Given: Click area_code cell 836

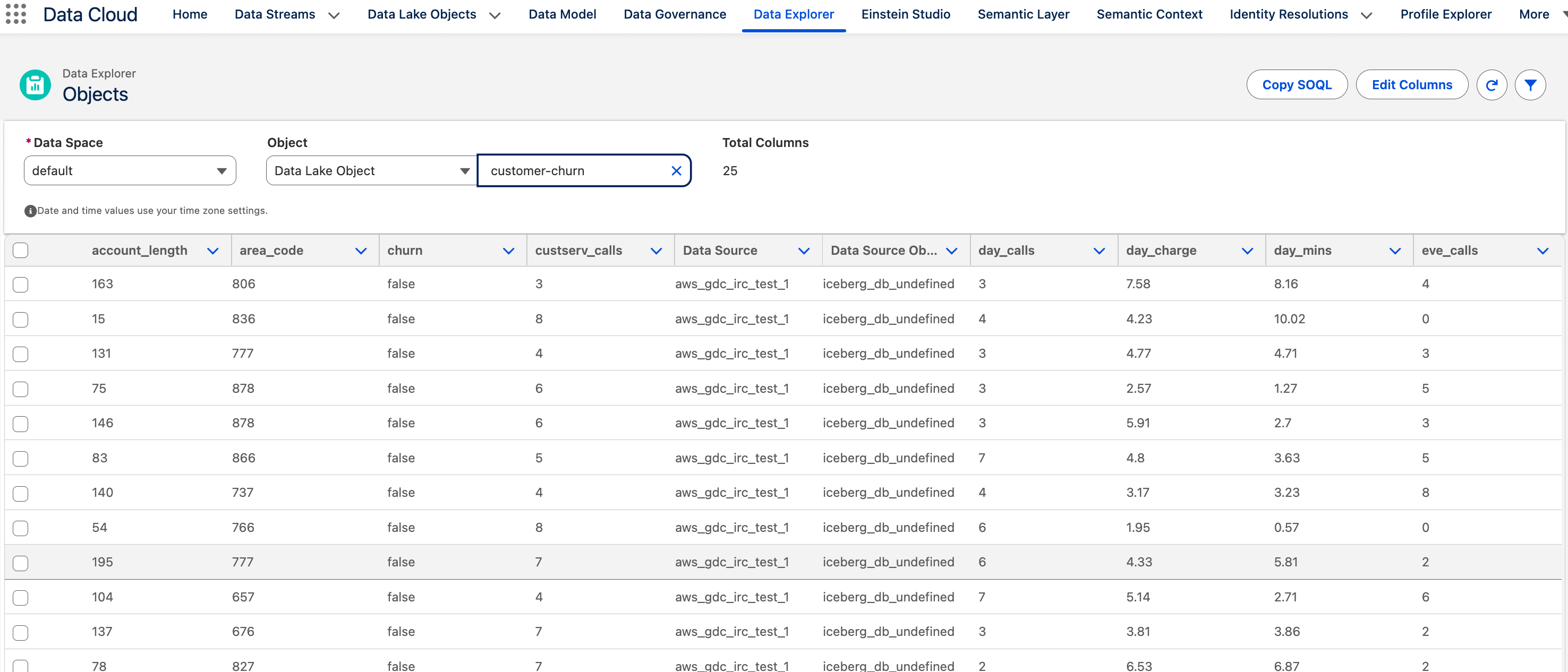Looking at the screenshot, I should pyautogui.click(x=243, y=318).
